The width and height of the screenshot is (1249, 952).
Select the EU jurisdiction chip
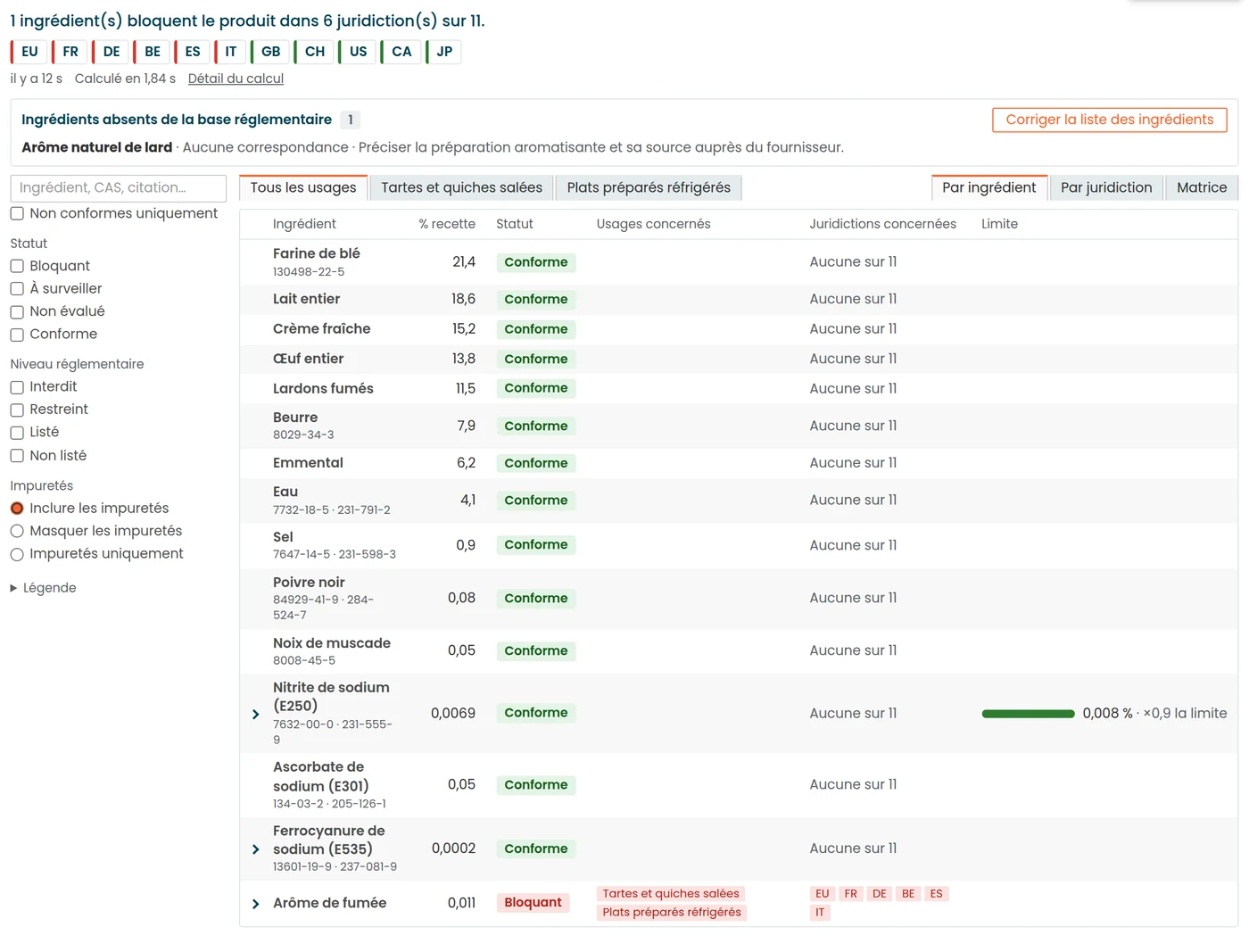29,52
